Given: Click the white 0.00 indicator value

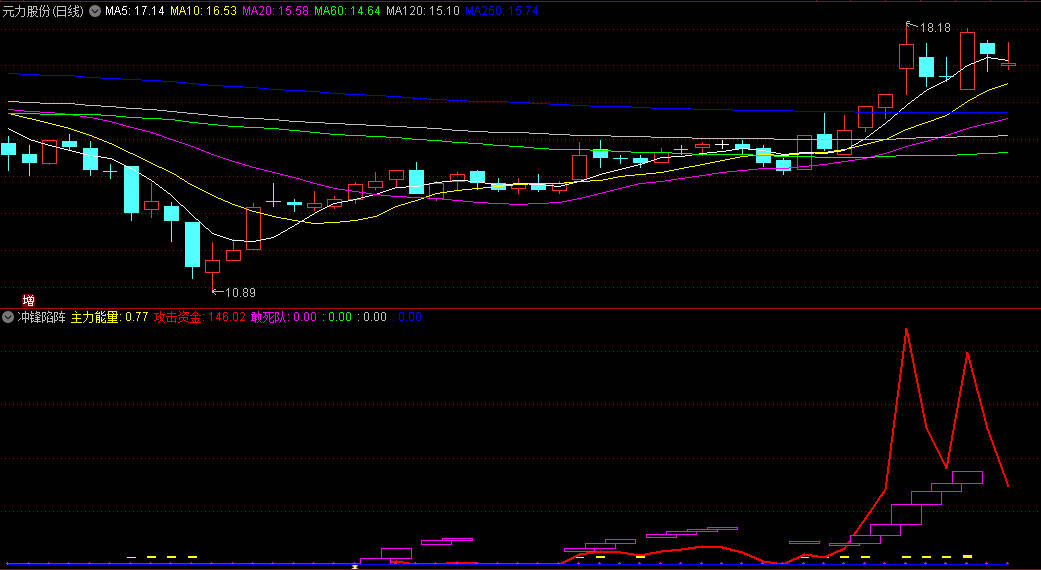Looking at the screenshot, I should 374,317.
